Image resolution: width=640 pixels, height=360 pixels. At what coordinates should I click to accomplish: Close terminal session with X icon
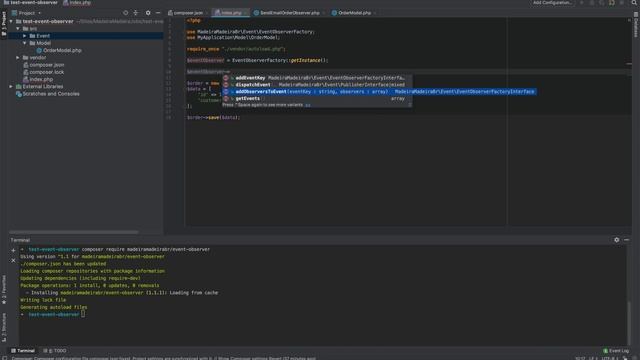(13, 260)
